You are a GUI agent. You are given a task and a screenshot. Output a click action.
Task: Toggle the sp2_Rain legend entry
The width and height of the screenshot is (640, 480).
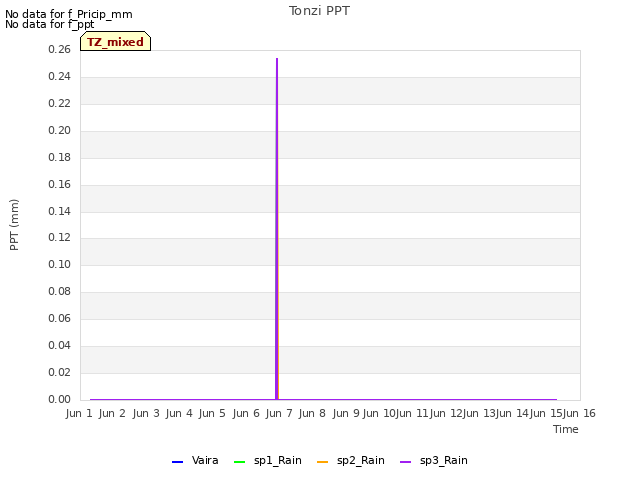351,461
